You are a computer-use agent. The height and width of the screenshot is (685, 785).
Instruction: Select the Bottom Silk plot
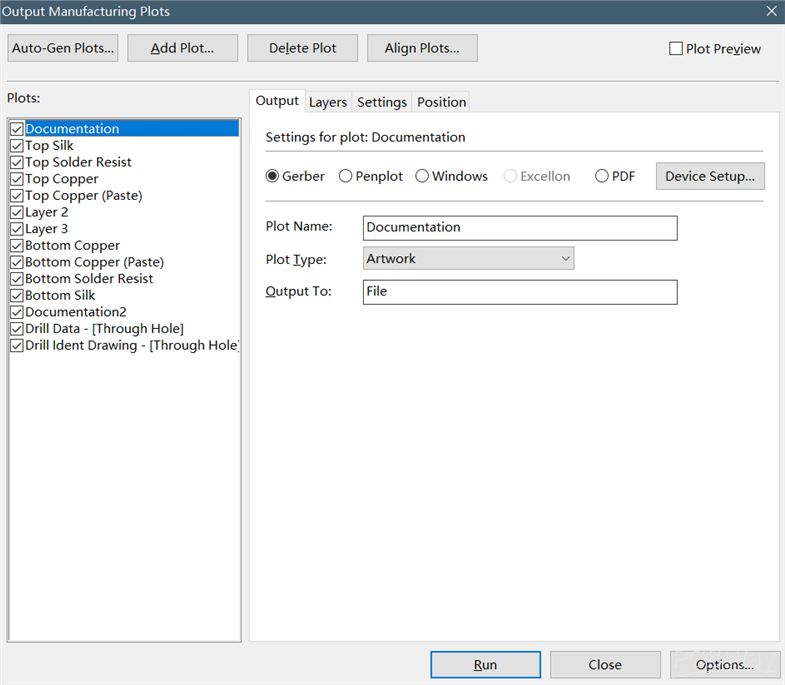pos(60,295)
